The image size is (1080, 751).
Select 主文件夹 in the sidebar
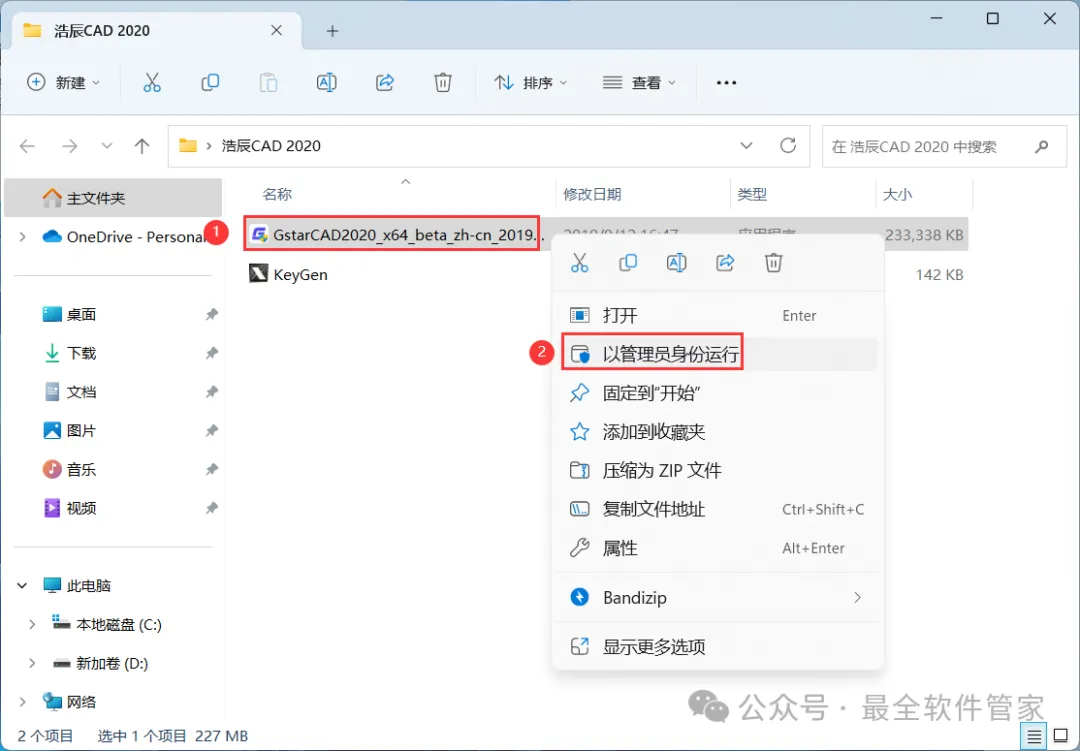pyautogui.click(x=113, y=198)
